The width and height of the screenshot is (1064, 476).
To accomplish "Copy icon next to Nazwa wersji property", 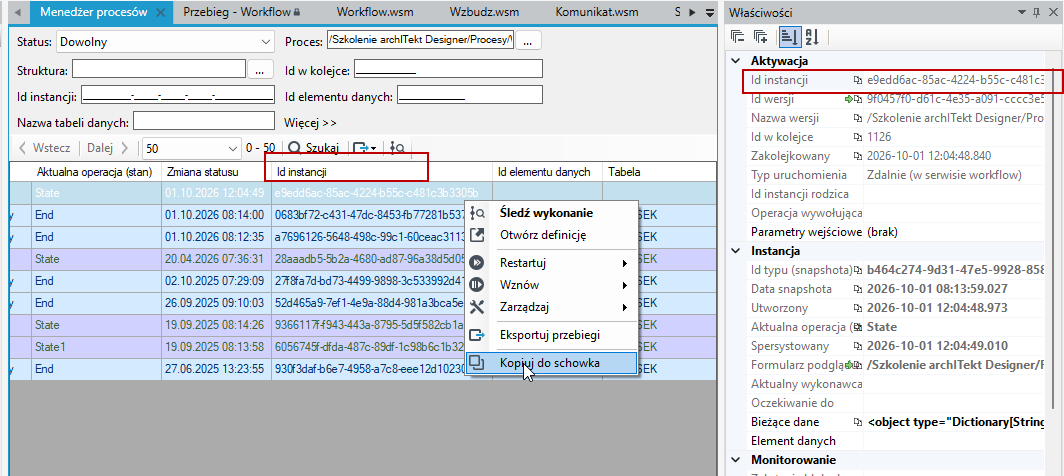I will [857, 118].
